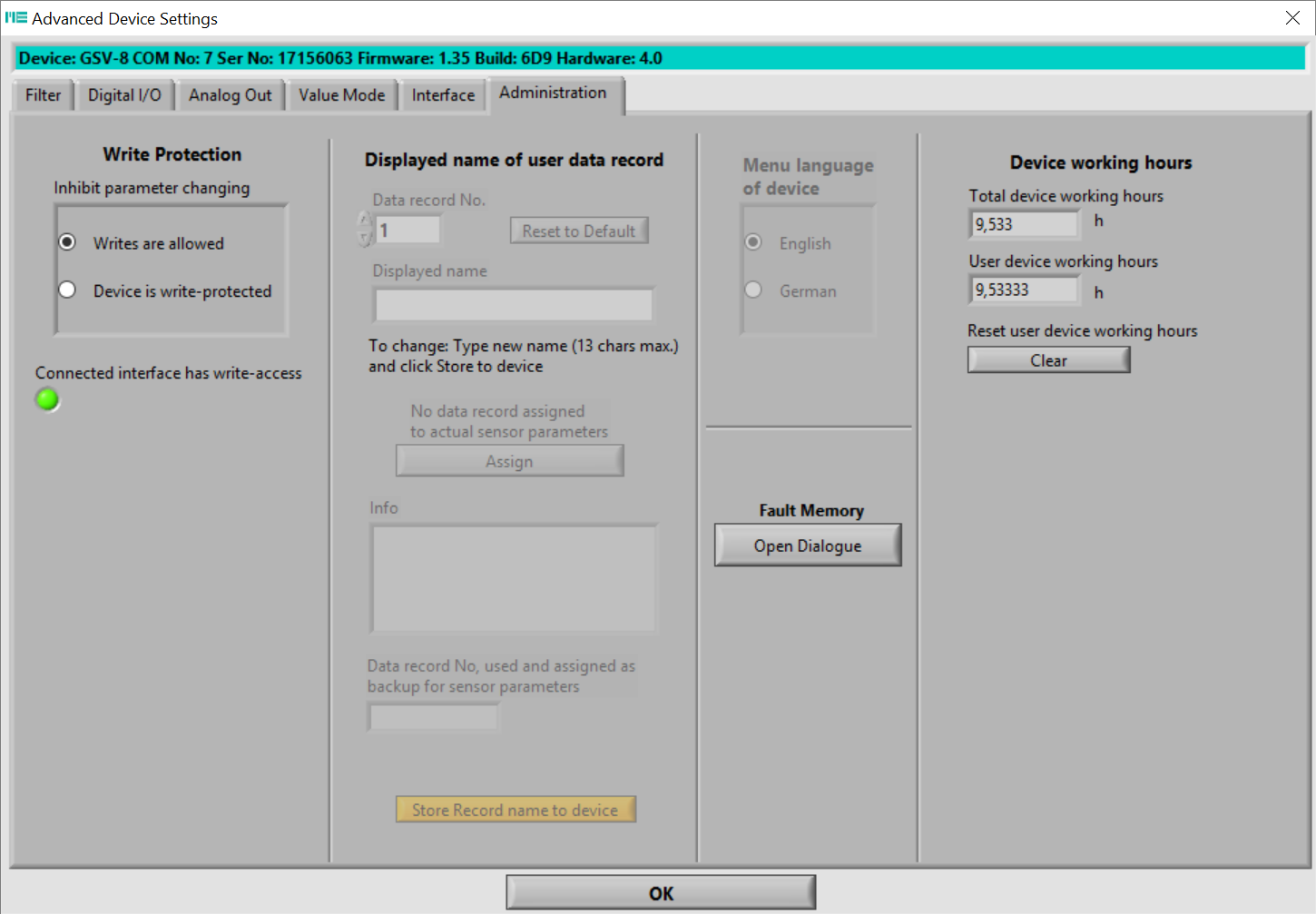The height and width of the screenshot is (914, 1316).
Task: Open the Digital I/O tab
Action: (124, 95)
